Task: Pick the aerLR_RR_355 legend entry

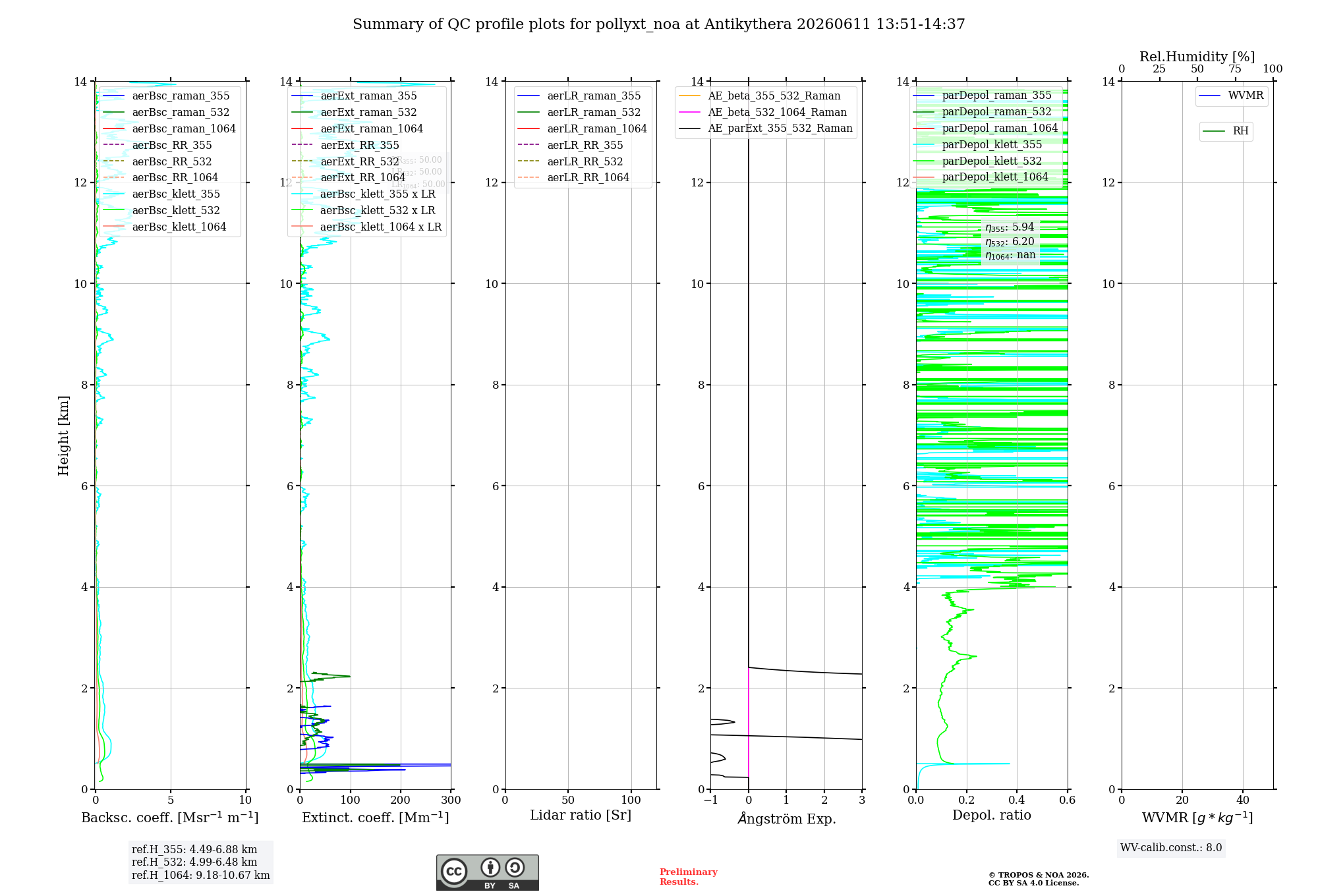Action: click(x=571, y=146)
